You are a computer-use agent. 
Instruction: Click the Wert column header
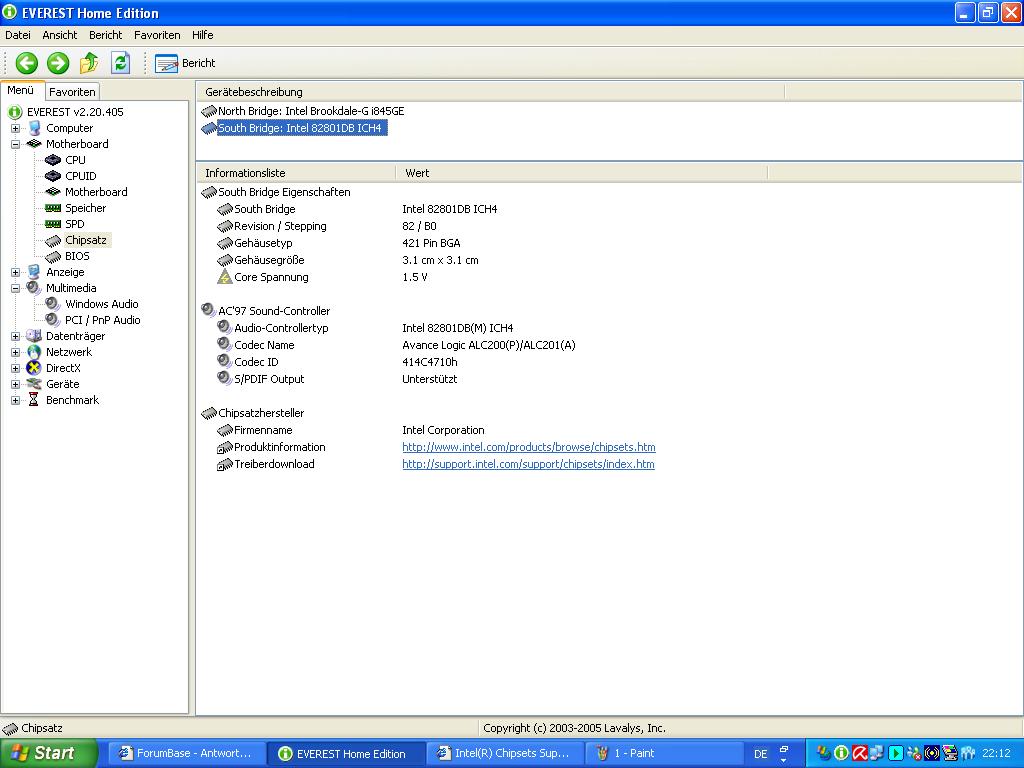581,173
